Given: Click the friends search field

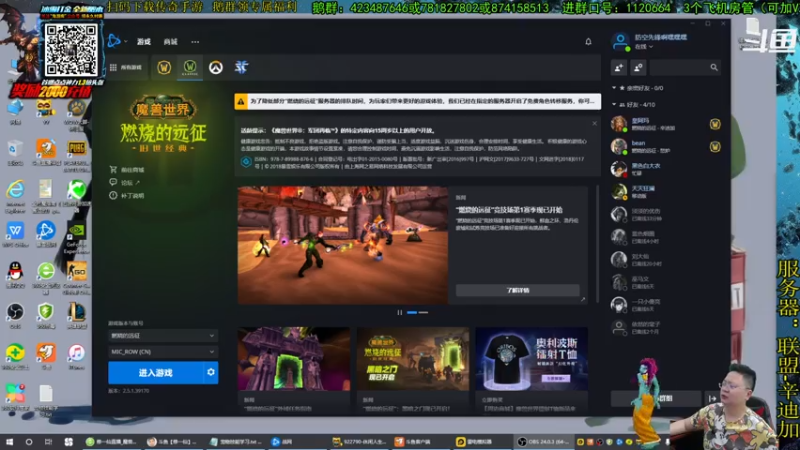Looking at the screenshot, I should tap(685, 67).
